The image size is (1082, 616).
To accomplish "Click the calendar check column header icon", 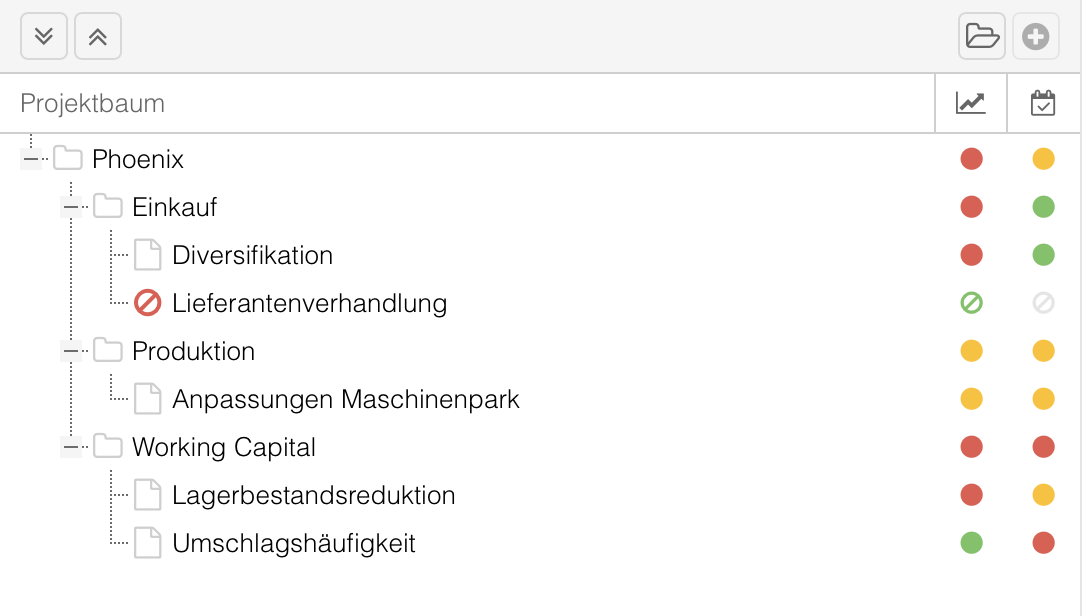I will point(1043,103).
